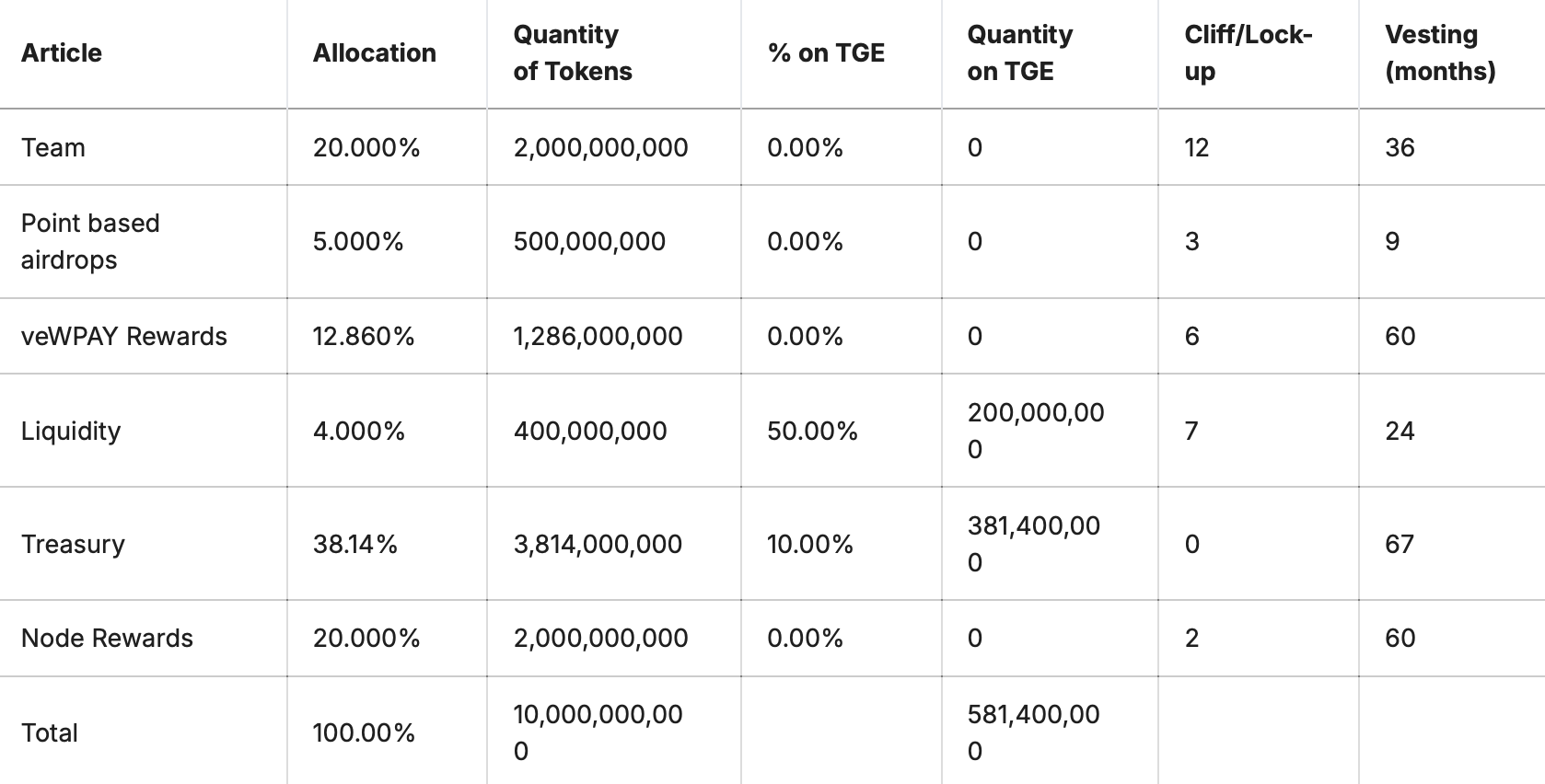Select the 50.00% on TGE cell
Image resolution: width=1545 pixels, height=784 pixels.
coord(812,431)
